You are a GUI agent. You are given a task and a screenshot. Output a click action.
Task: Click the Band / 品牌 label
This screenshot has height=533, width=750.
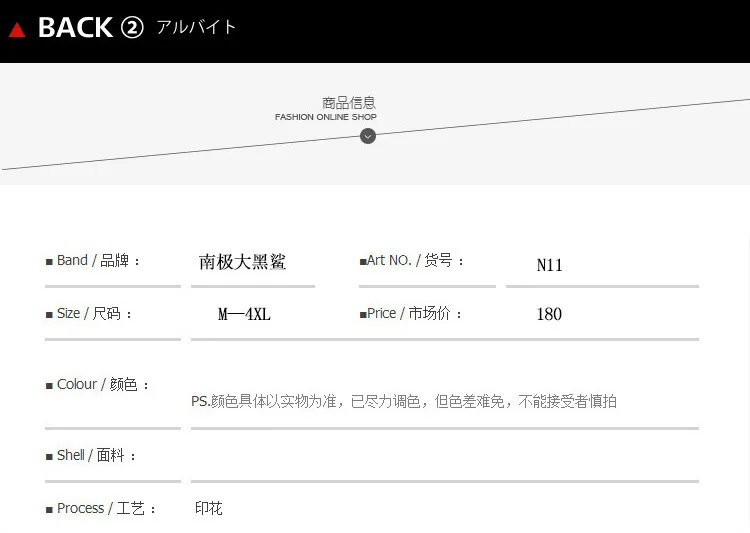[93, 261]
